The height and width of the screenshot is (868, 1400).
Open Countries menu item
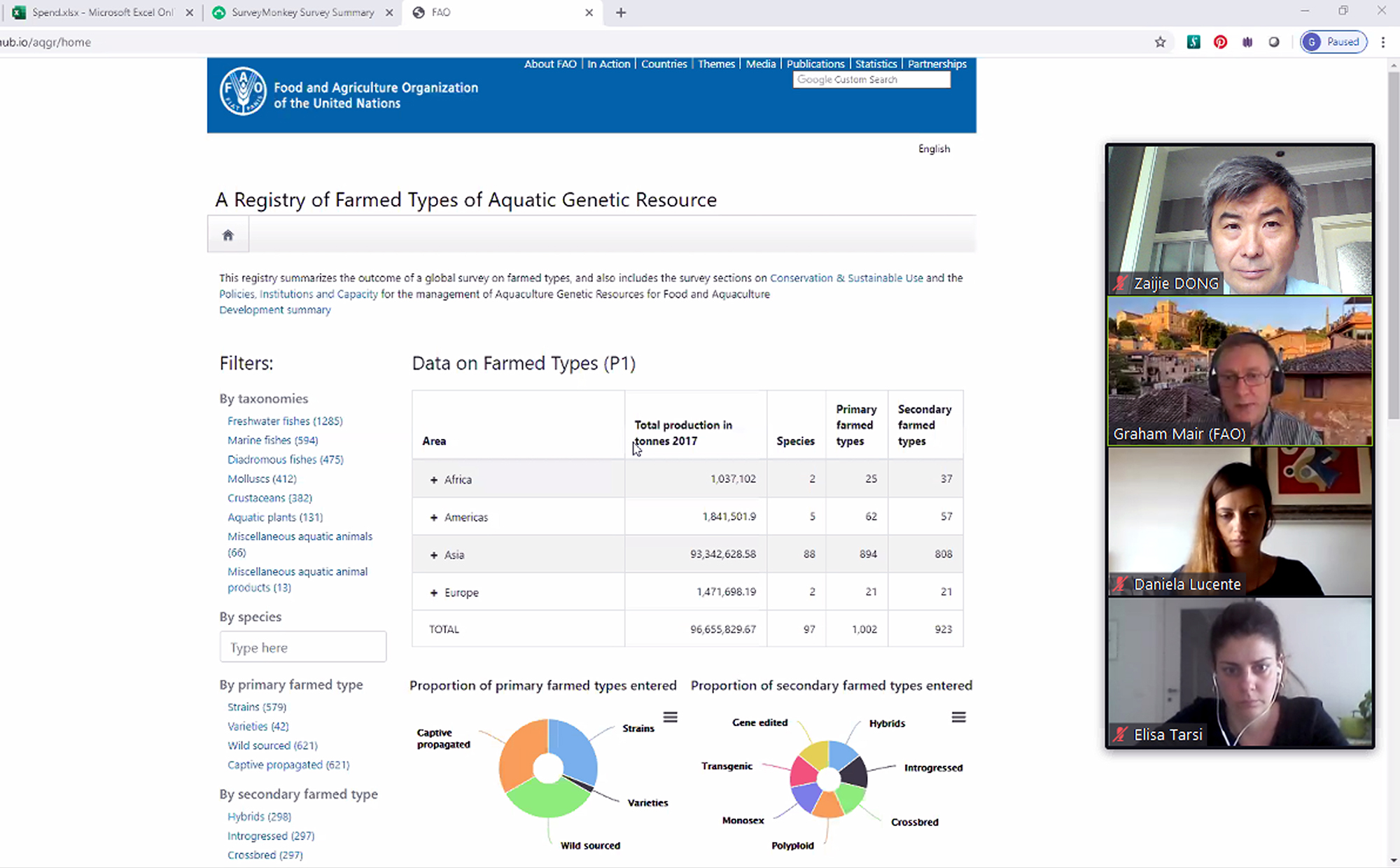[664, 64]
